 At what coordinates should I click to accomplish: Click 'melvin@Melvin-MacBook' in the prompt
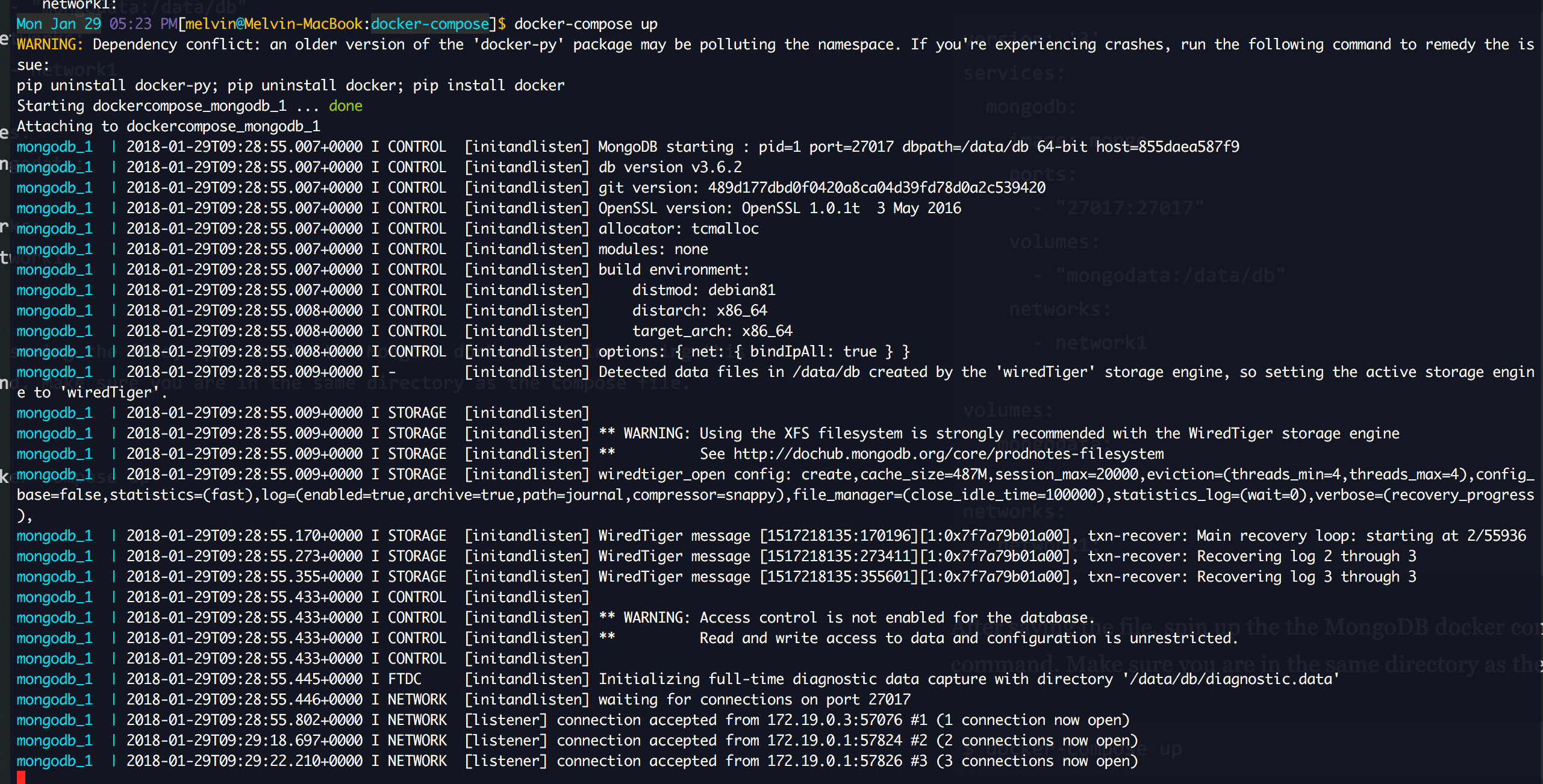pyautogui.click(x=274, y=24)
